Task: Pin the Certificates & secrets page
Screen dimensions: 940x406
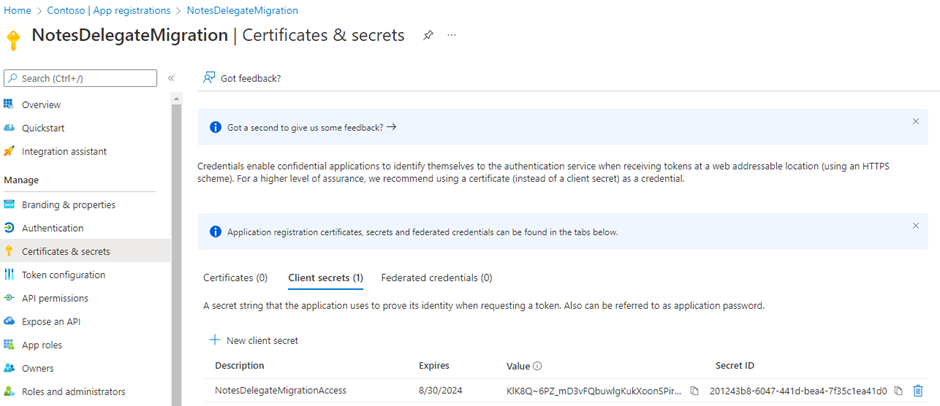Action: (428, 35)
